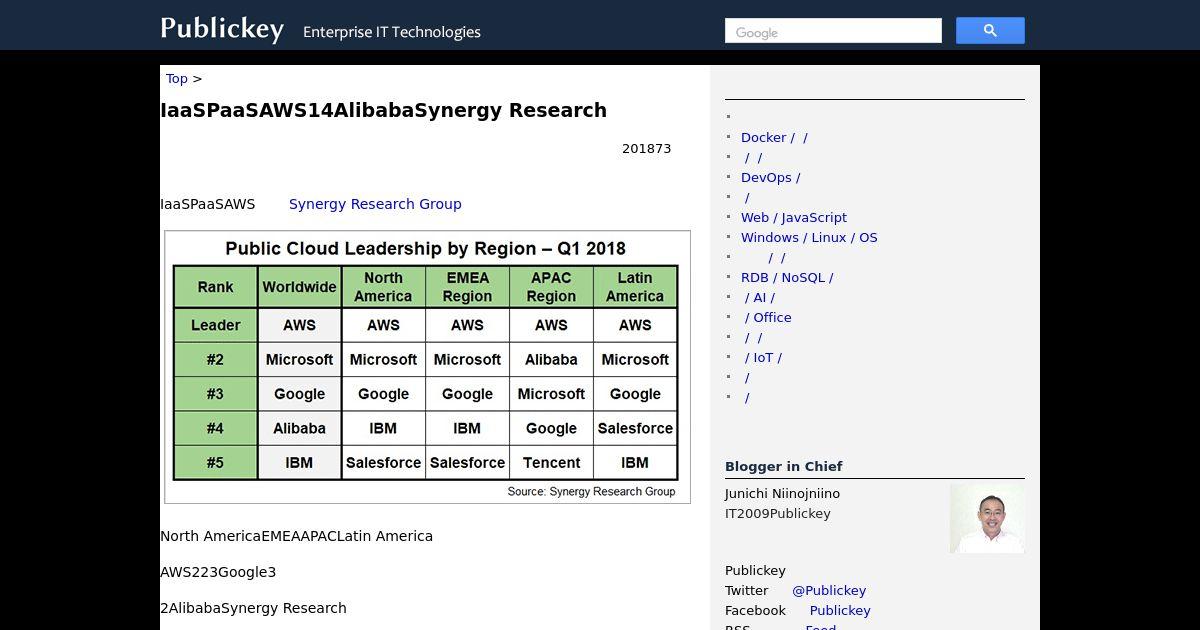Open the Synergy Research Group link

(375, 204)
